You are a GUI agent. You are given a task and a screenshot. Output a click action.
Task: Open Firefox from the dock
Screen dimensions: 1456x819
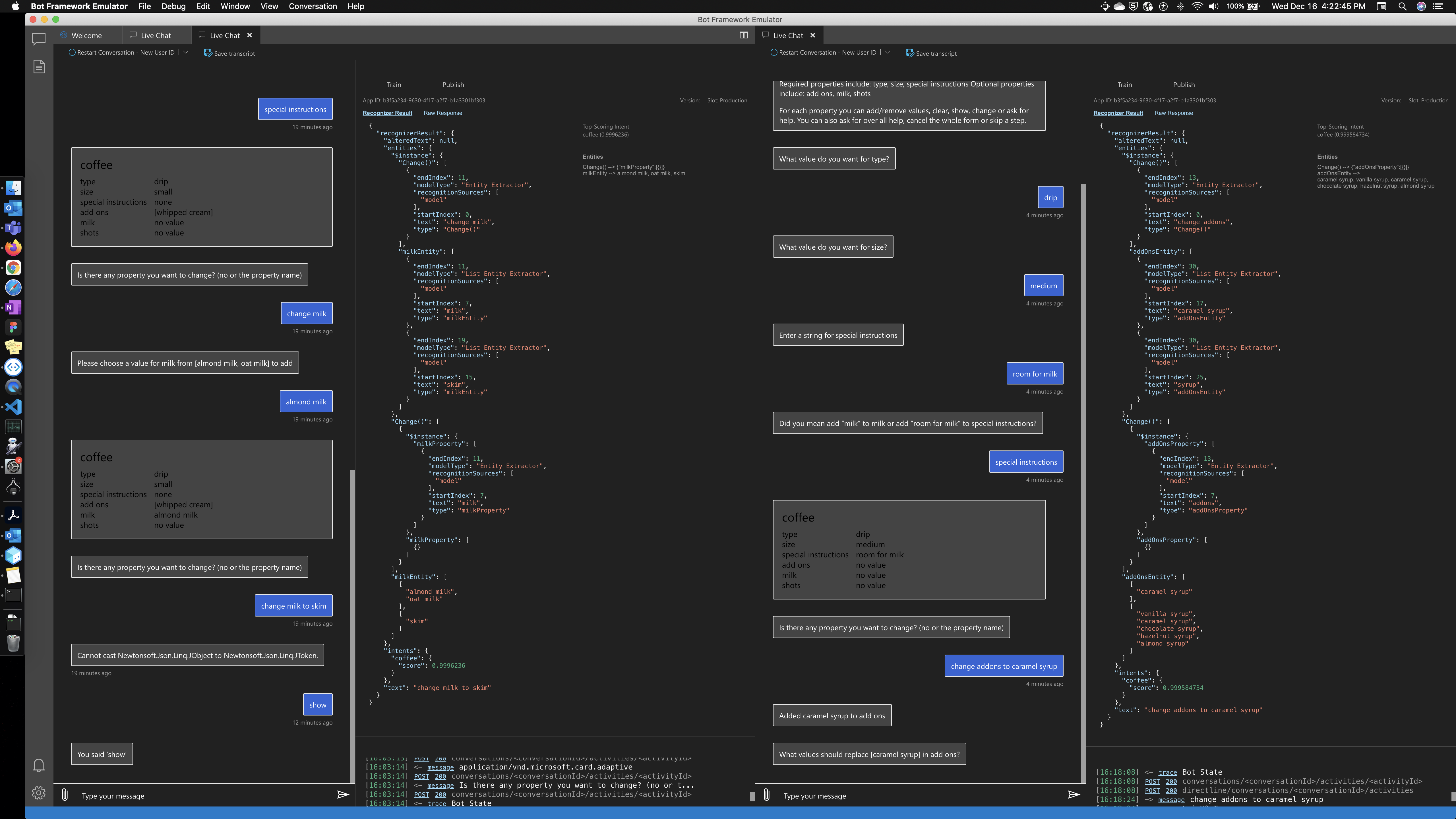(13, 248)
